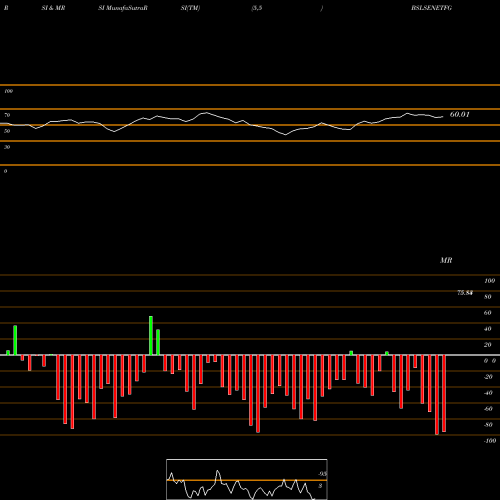Viewport: 500px width, 500px height.
Task: Click the tallest green MR histogram bar
Action: click(x=151, y=335)
